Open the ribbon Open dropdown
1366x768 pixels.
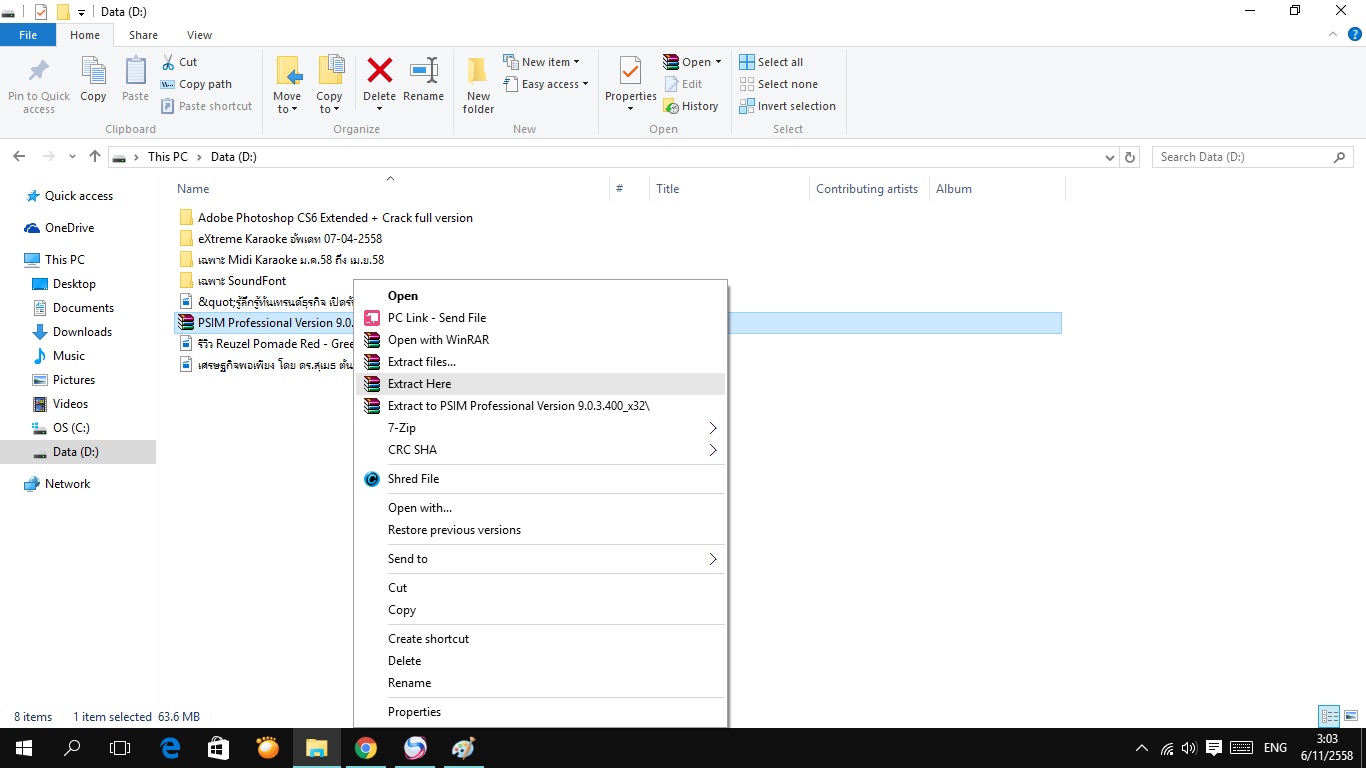pos(692,62)
